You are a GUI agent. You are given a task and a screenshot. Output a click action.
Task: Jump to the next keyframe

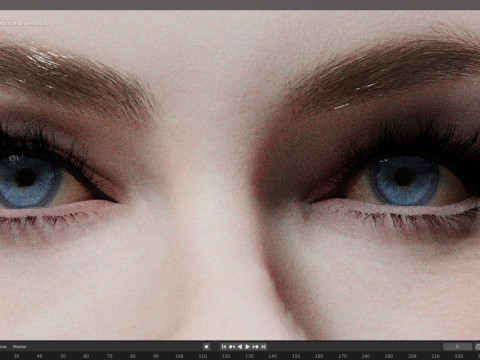(256, 347)
